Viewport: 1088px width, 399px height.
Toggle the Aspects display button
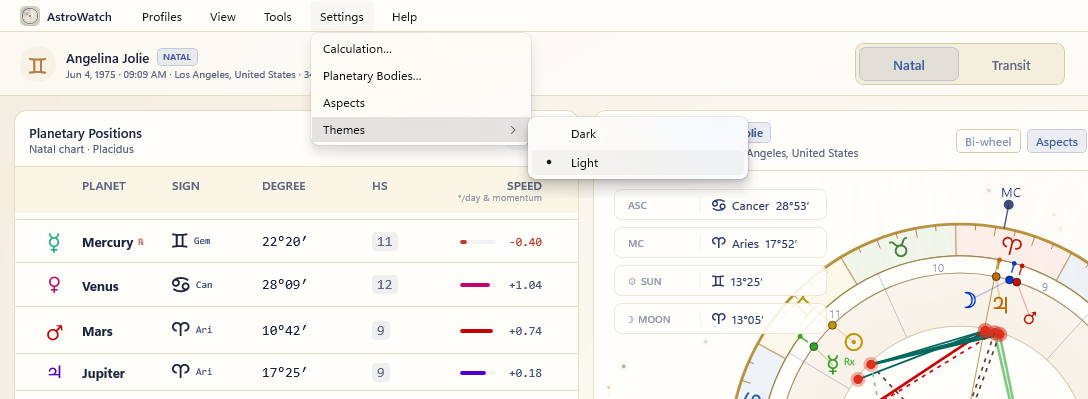coord(1056,142)
